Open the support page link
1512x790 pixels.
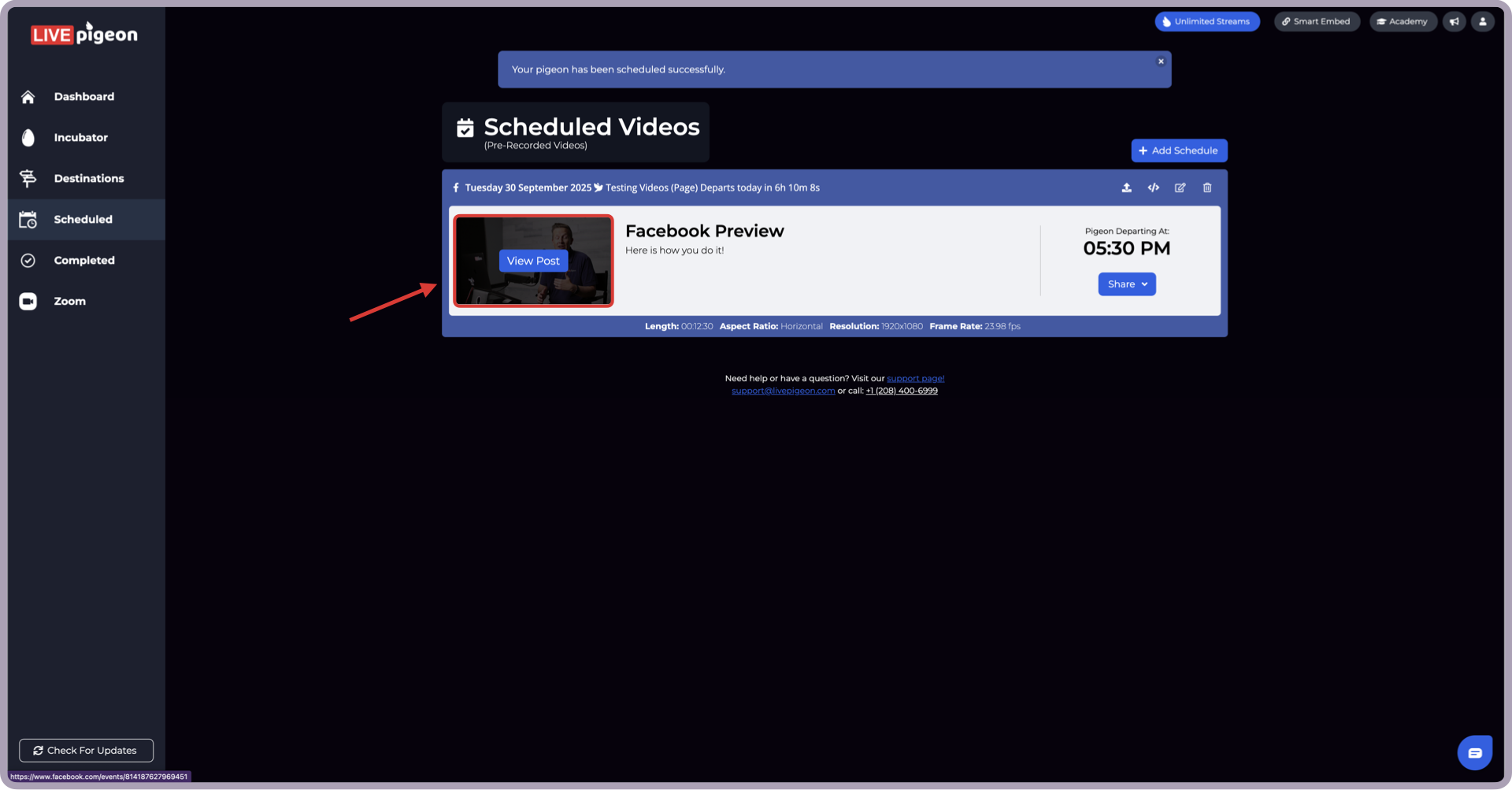coord(915,379)
